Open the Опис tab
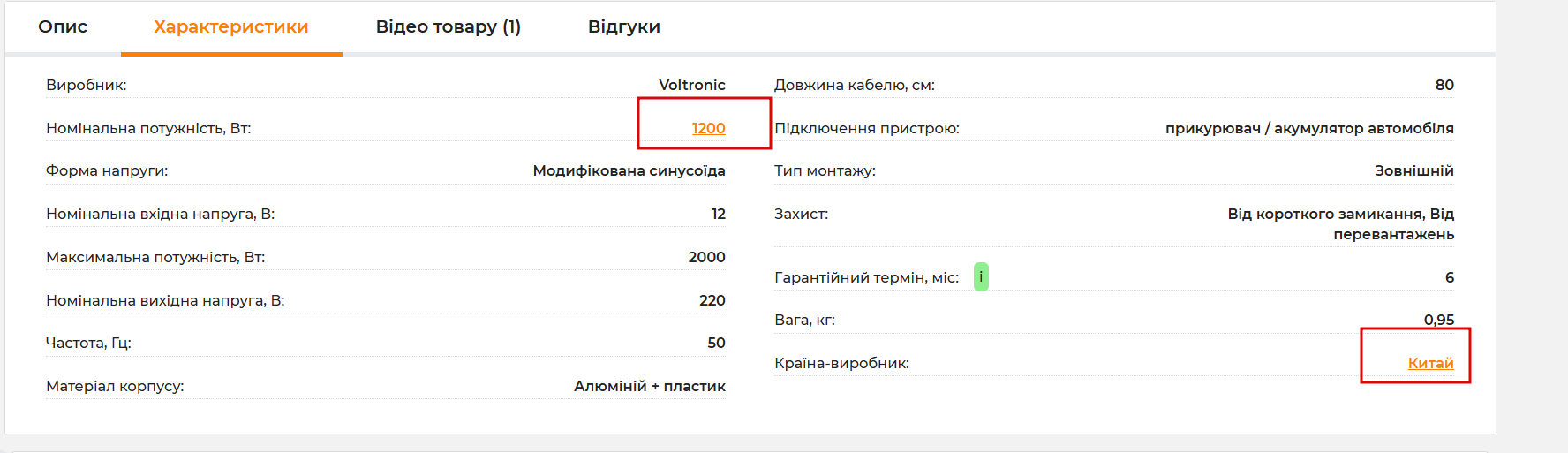Screen dimensions: 1568x453 click(x=63, y=26)
